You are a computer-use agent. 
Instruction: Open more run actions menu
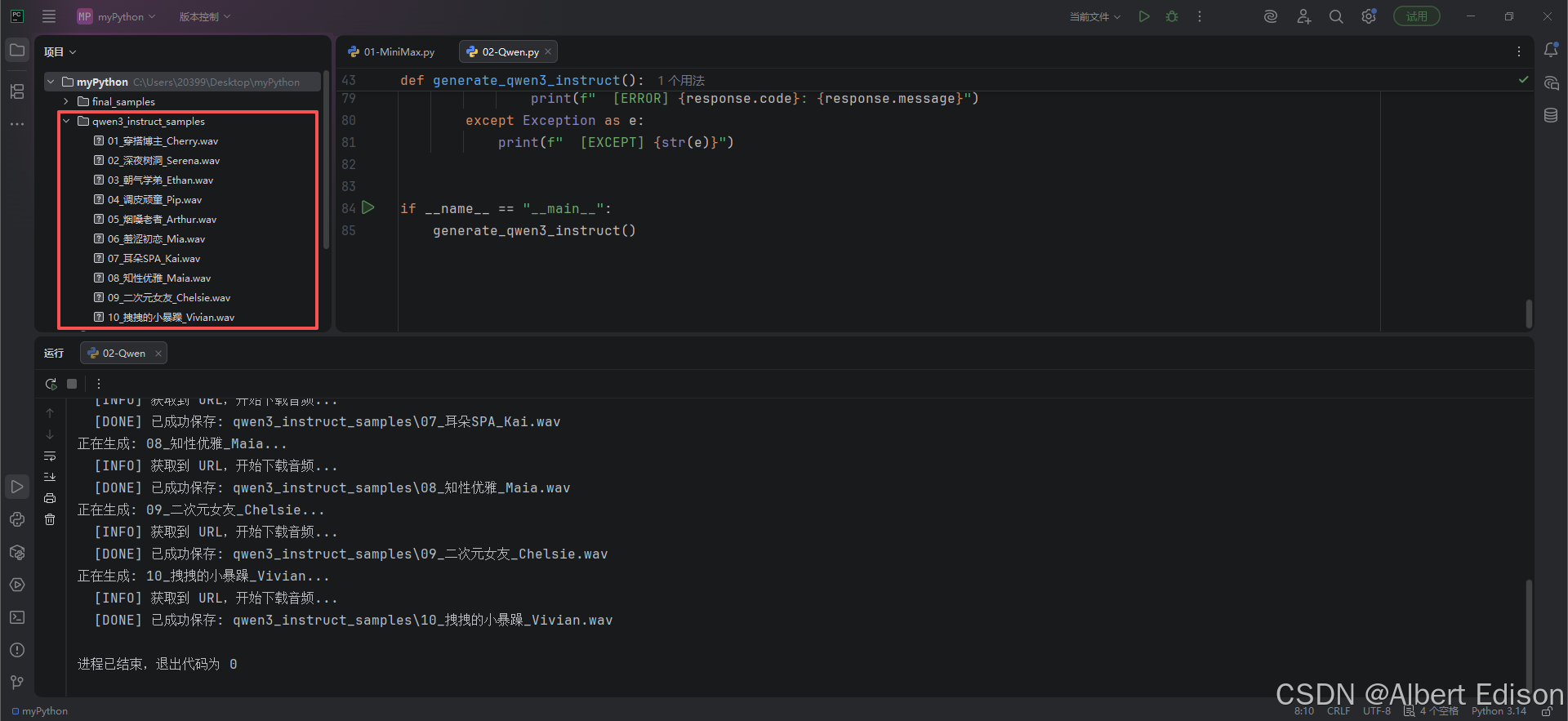(x=1200, y=16)
